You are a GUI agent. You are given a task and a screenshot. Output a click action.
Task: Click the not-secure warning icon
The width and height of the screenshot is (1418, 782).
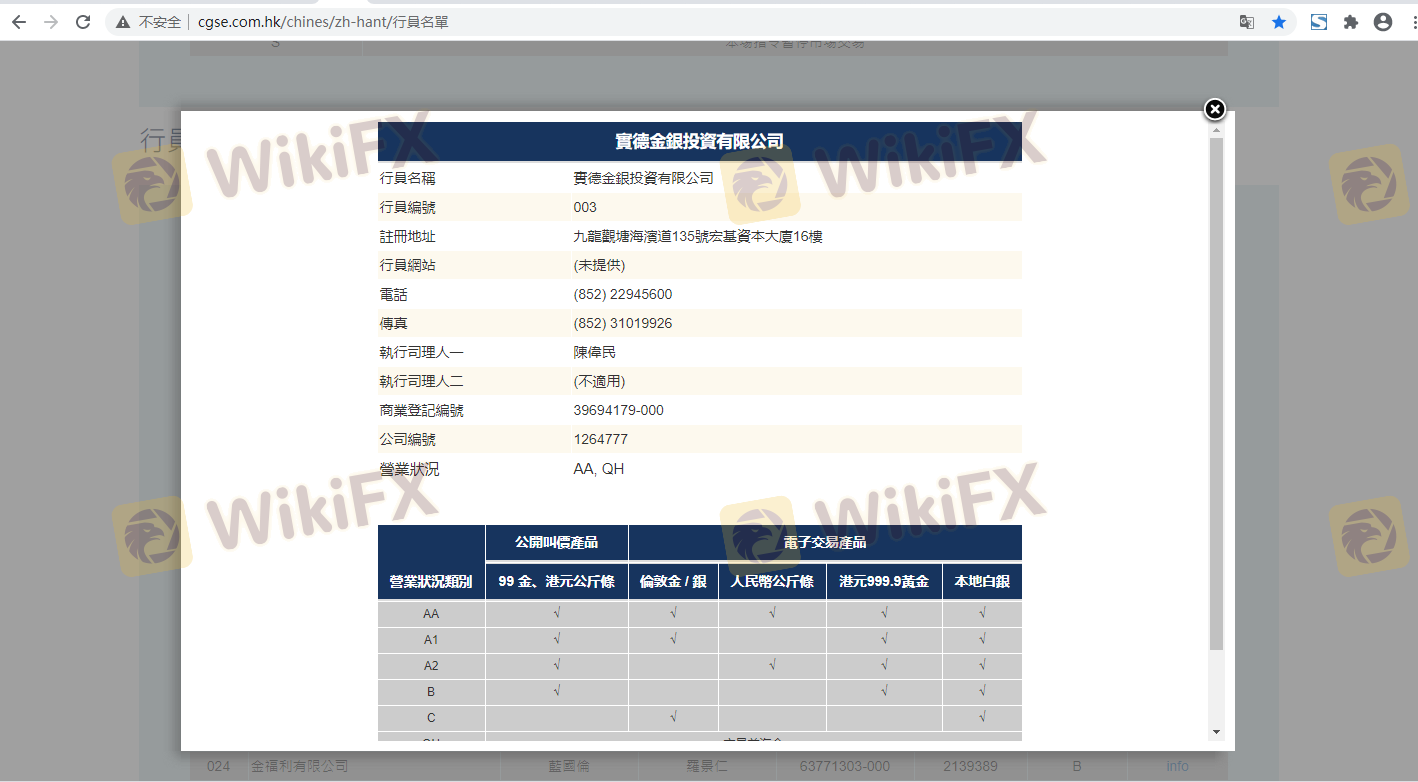[x=123, y=22]
